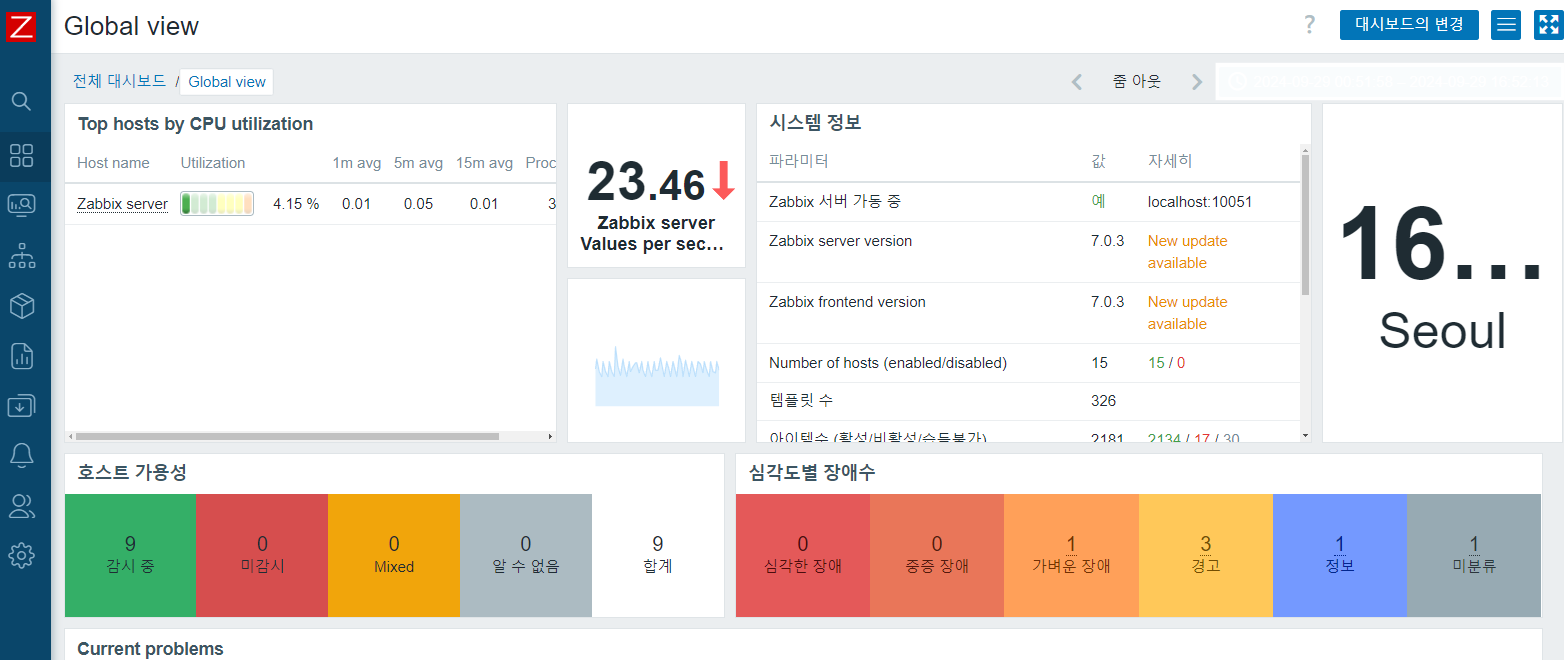Open the 가벼운 장애 problem count 1
The height and width of the screenshot is (660, 1565).
pyautogui.click(x=1071, y=544)
